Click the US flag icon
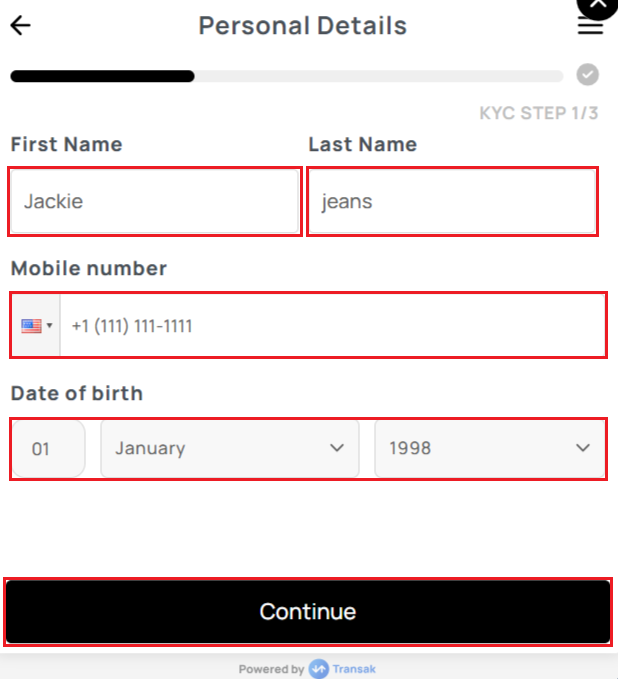 click(x=31, y=326)
